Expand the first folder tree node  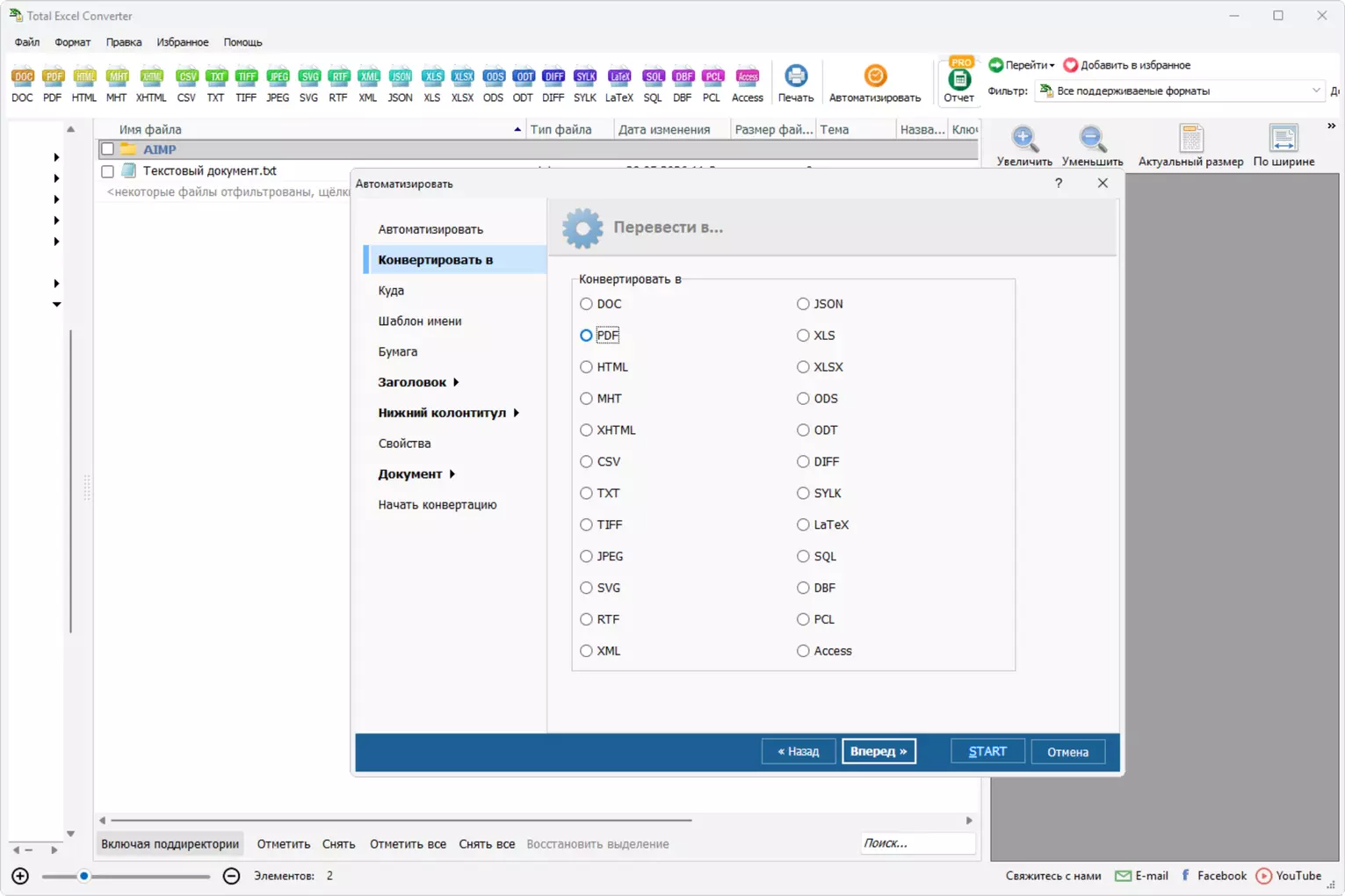pos(56,157)
